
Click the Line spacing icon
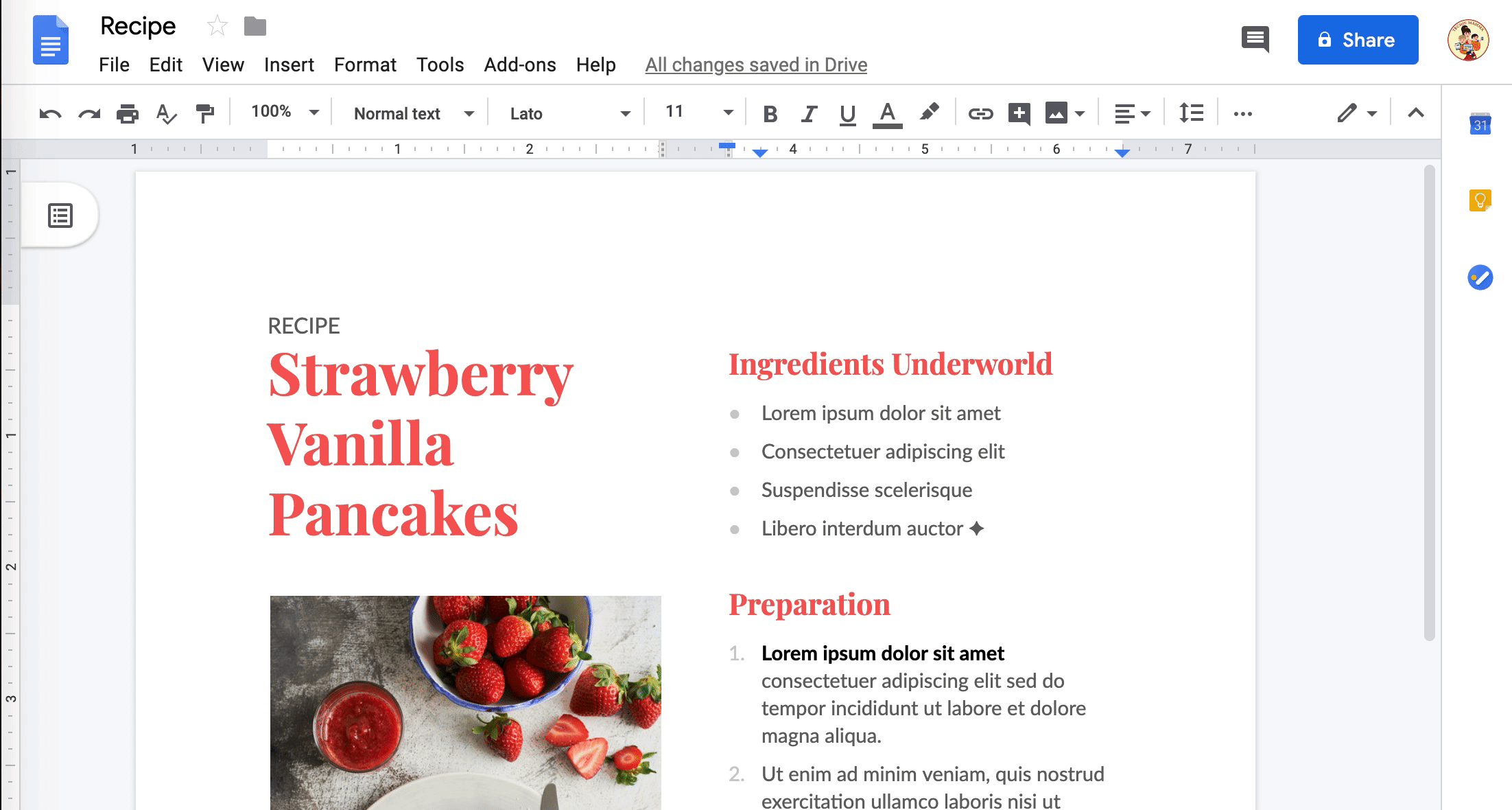1193,112
